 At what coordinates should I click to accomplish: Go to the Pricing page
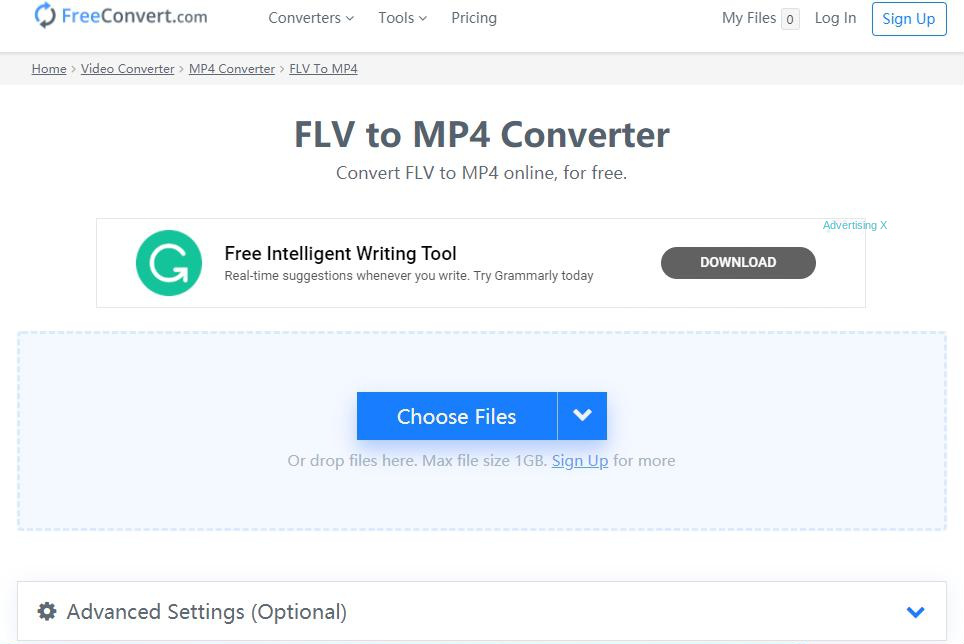(474, 18)
